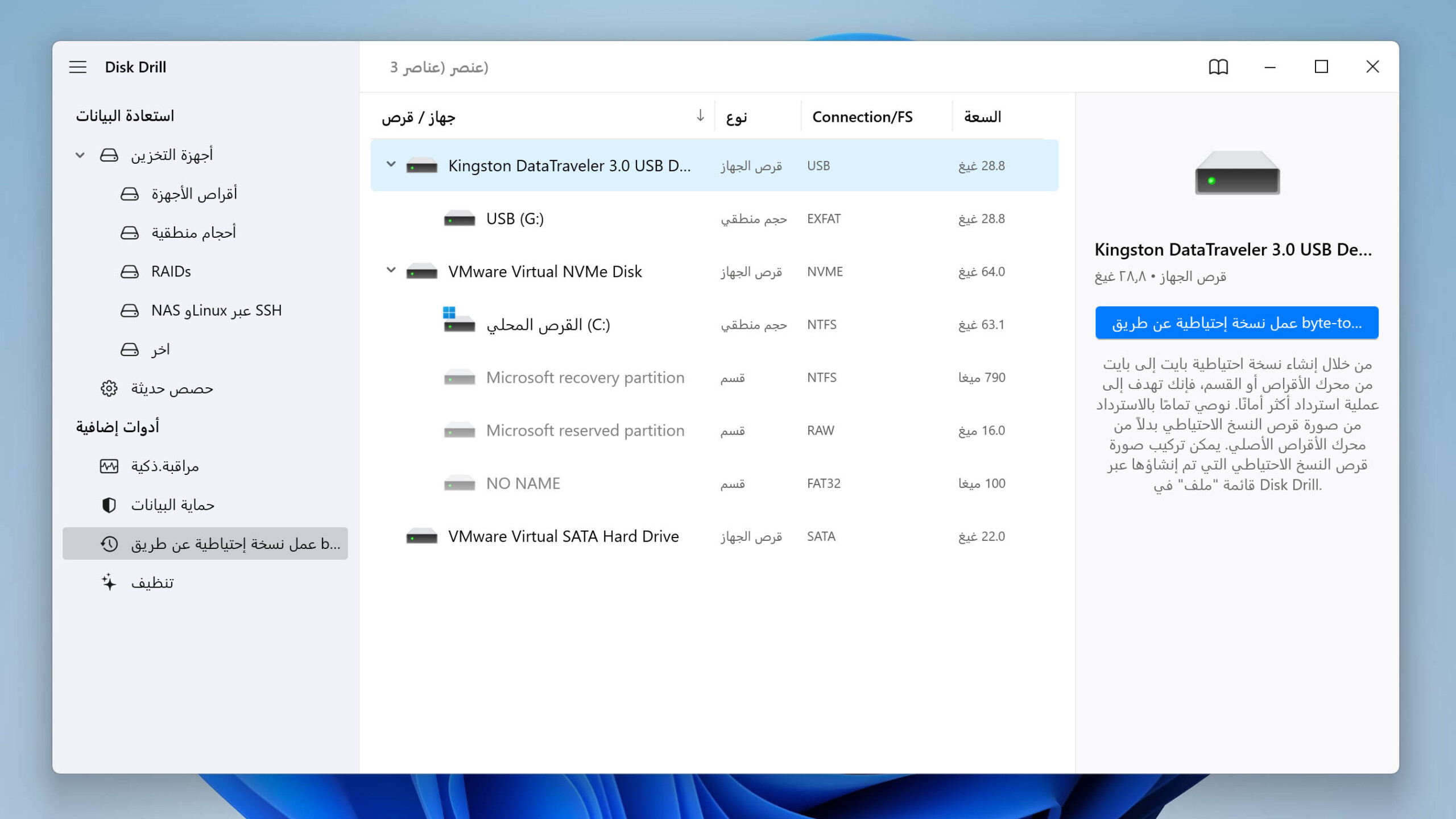This screenshot has height=819, width=1456.
Task: Select VMware Virtual SATA Hard Drive
Action: click(x=563, y=536)
